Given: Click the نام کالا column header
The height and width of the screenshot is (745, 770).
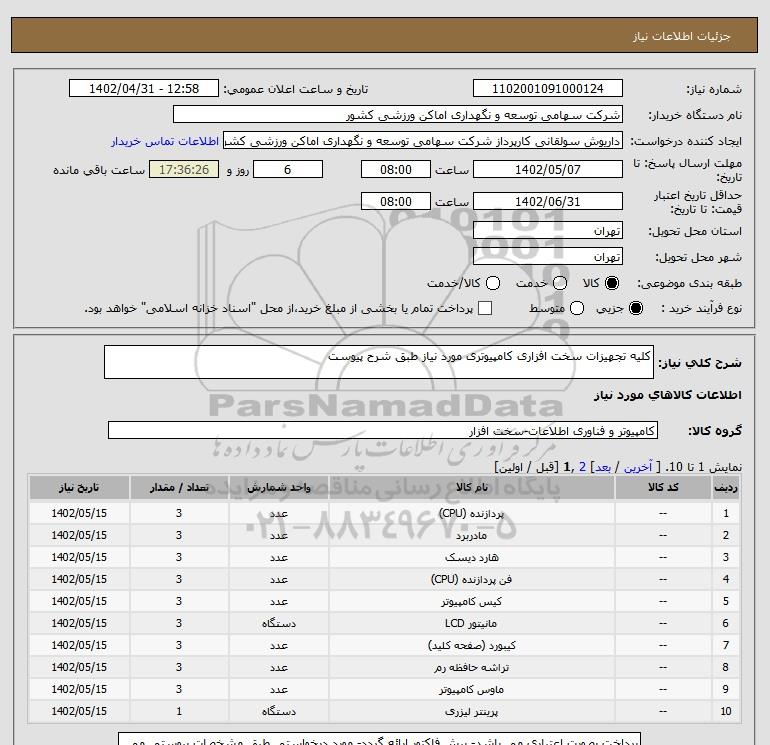Looking at the screenshot, I should tap(471, 487).
